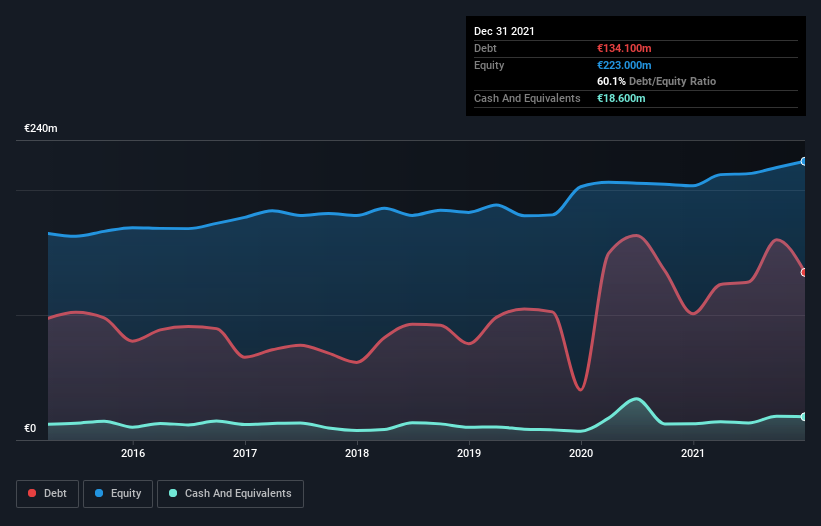Click the teal Cash end-point marker
This screenshot has height=526, width=821.
point(804,417)
